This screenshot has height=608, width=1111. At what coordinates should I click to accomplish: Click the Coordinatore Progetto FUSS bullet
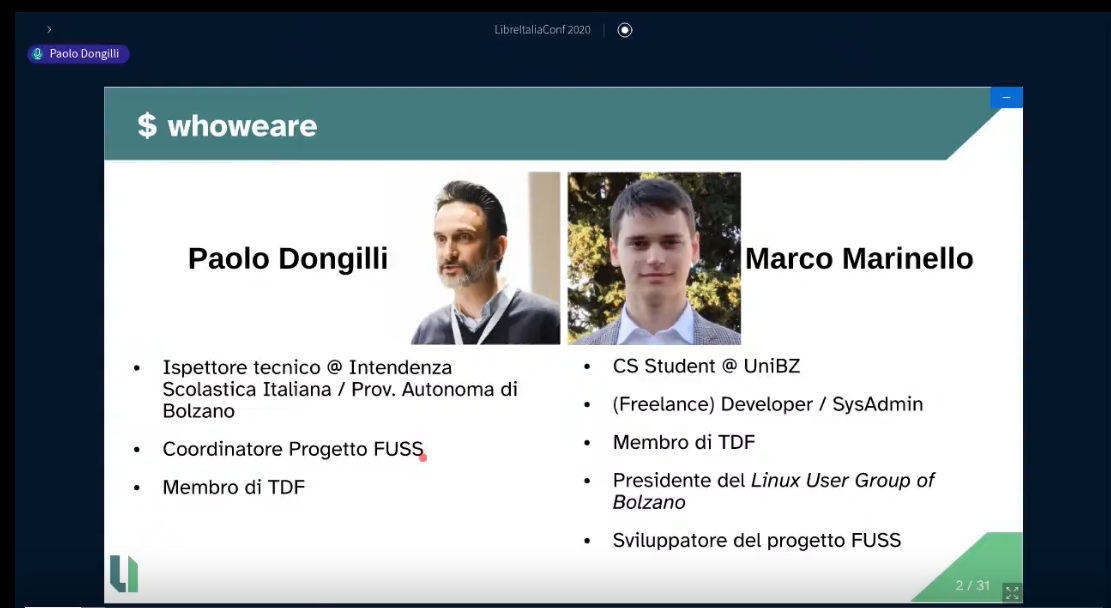(293, 449)
